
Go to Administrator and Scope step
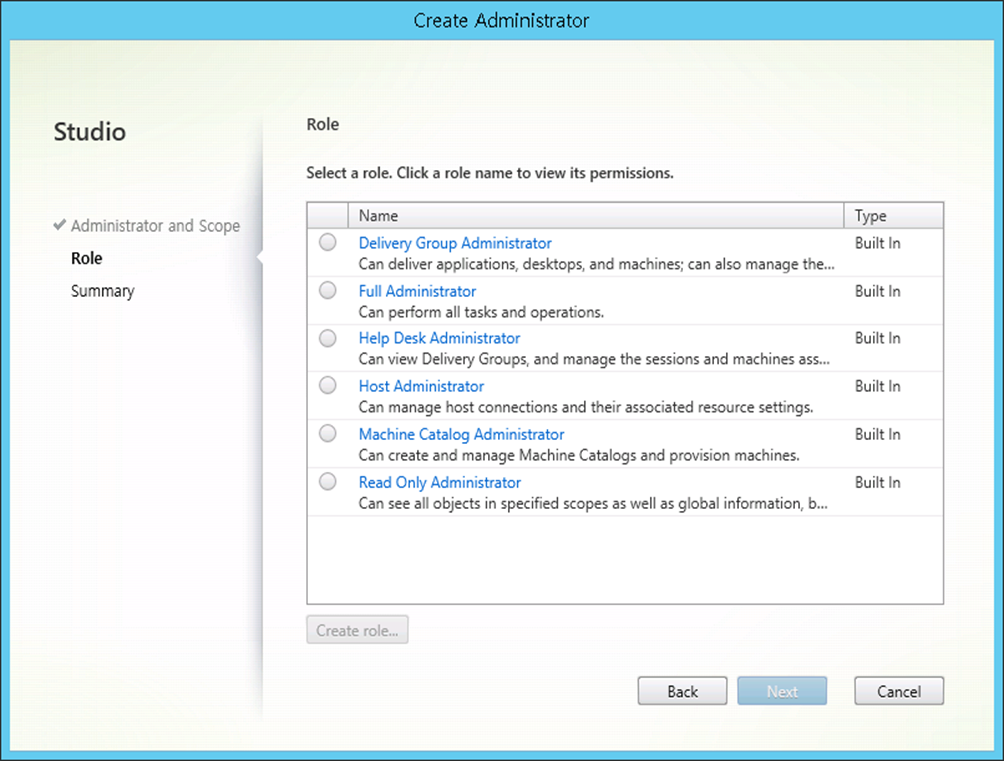pyautogui.click(x=155, y=225)
